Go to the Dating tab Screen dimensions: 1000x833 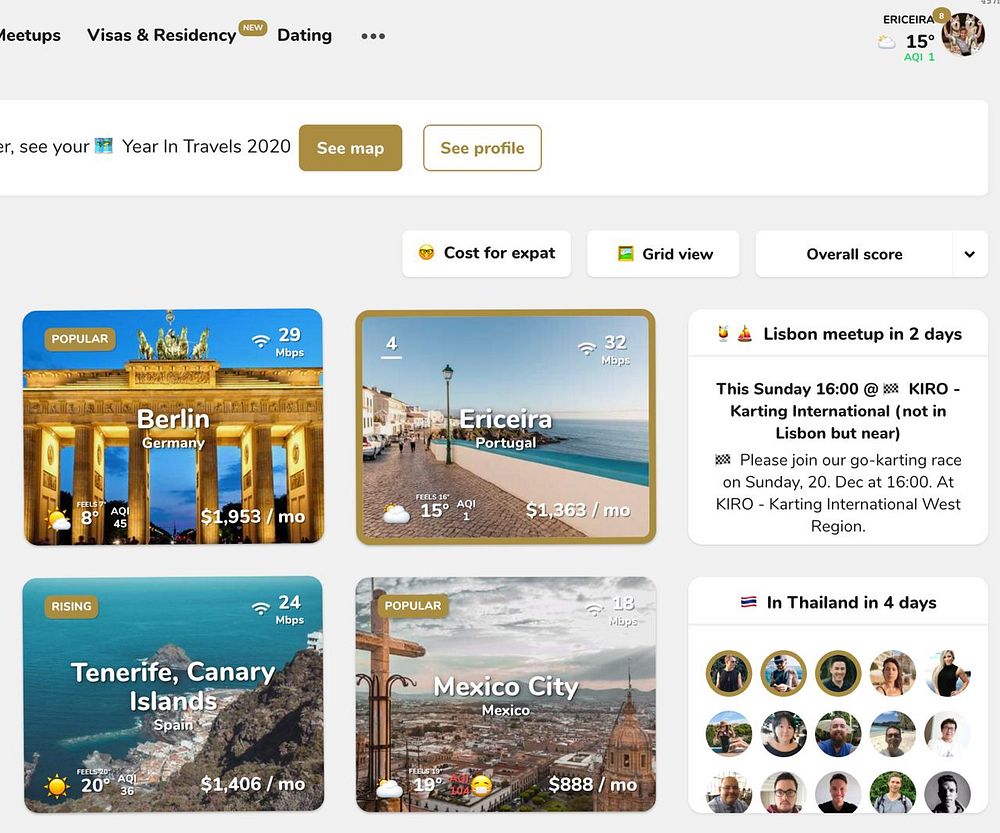tap(304, 35)
